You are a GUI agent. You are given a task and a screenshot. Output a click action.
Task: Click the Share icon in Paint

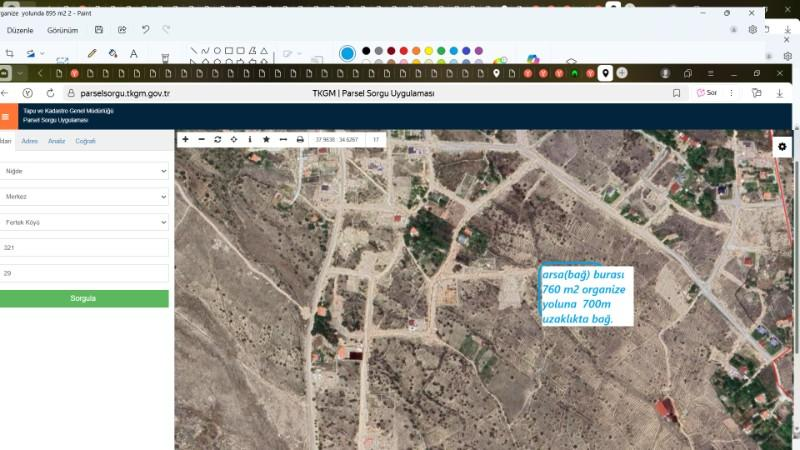[122, 30]
